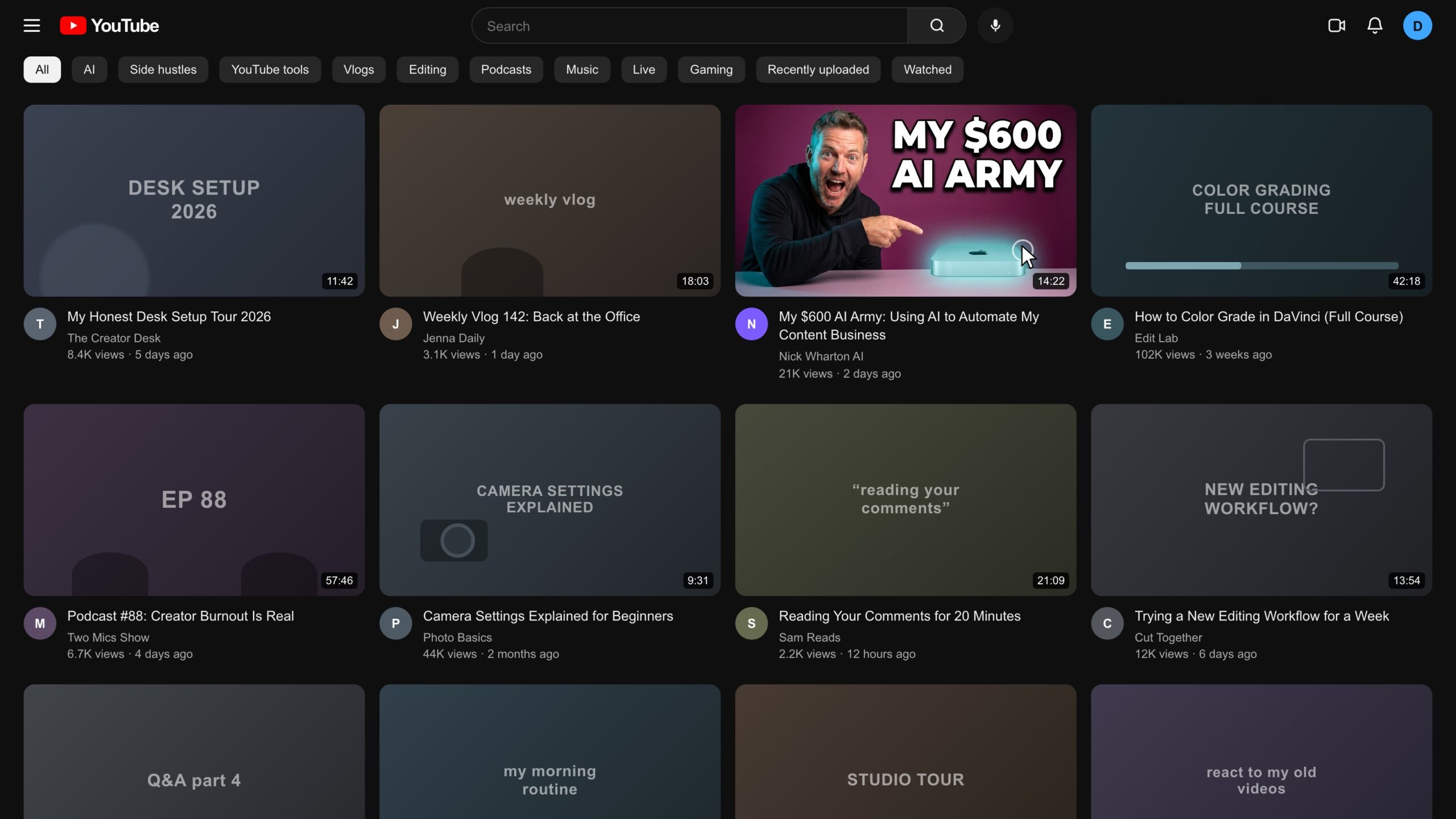Open Q&A part 4 thumbnail
The height and width of the screenshot is (819, 1456).
[x=194, y=752]
